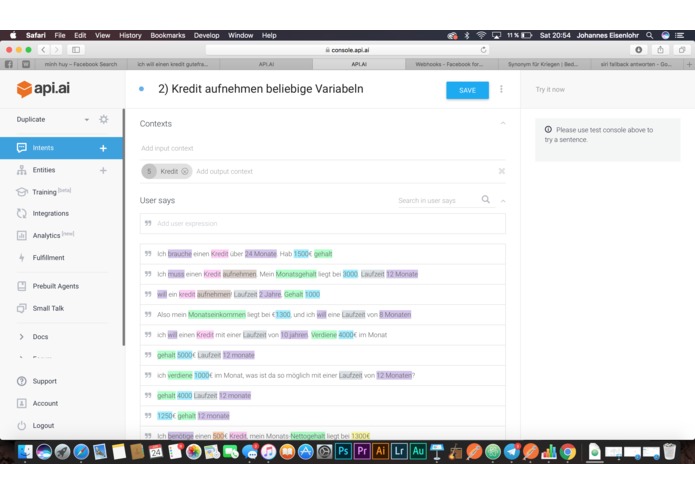
Task: Open the Support link
Action: click(44, 381)
